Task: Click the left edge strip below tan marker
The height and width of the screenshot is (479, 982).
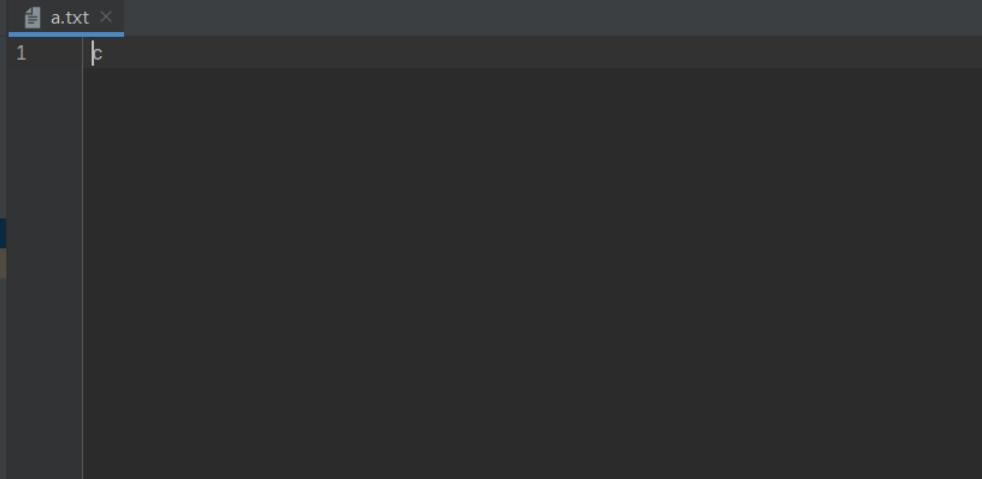Action: click(3, 378)
